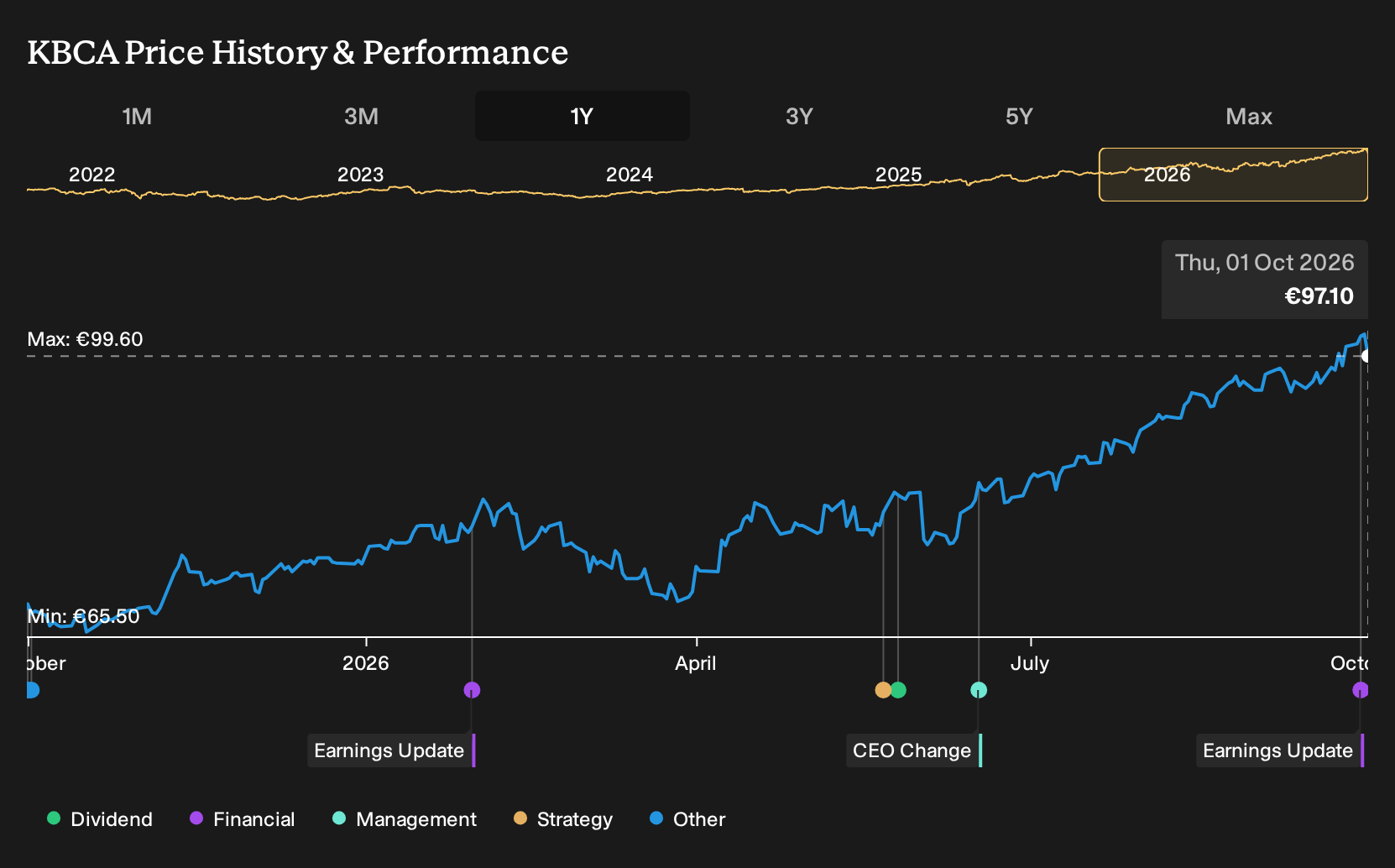Click the Min: €65.50 label
This screenshot has width=1395, height=868.
tap(83, 616)
